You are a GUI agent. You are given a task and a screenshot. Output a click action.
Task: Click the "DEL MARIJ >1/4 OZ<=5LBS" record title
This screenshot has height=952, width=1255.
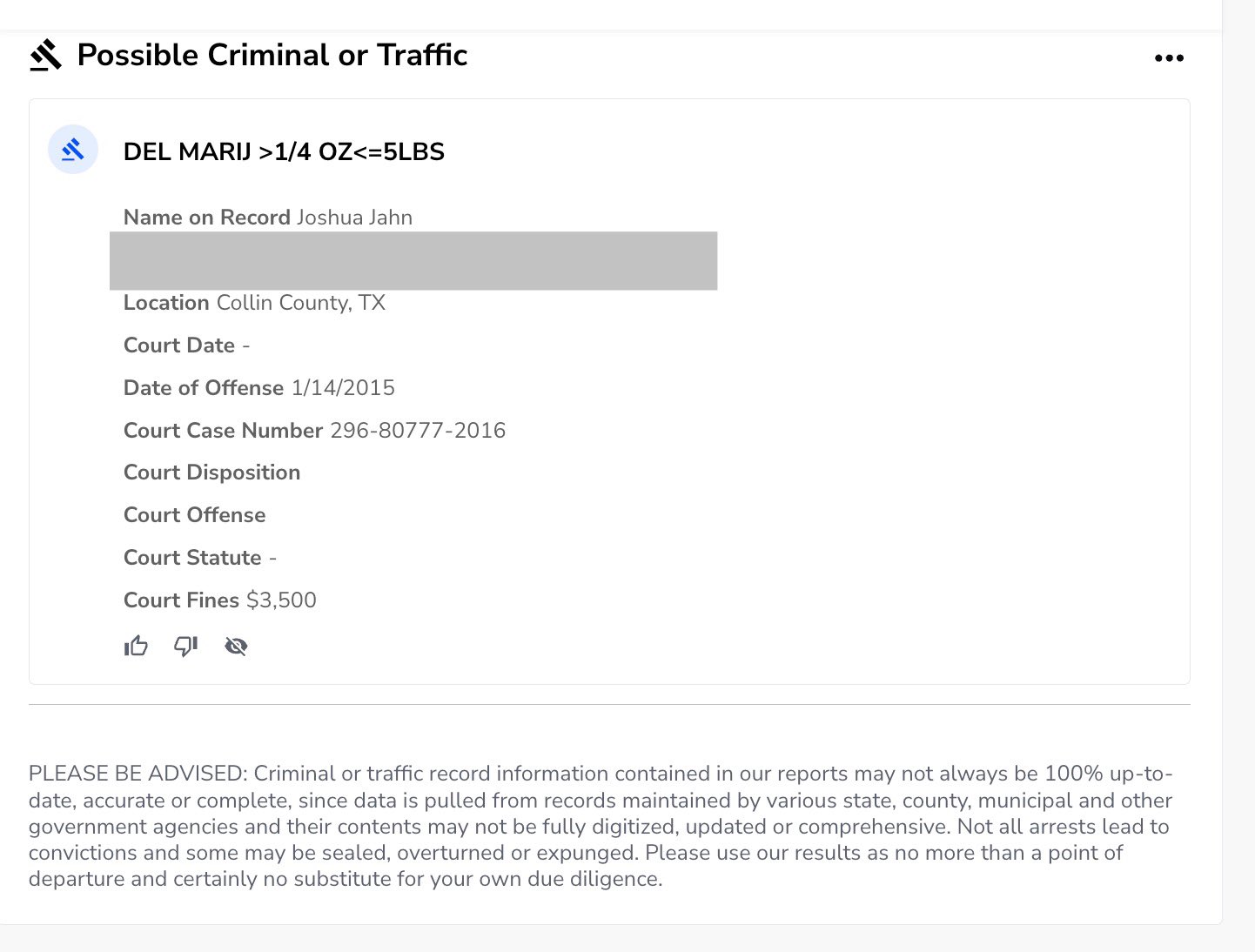[x=284, y=151]
